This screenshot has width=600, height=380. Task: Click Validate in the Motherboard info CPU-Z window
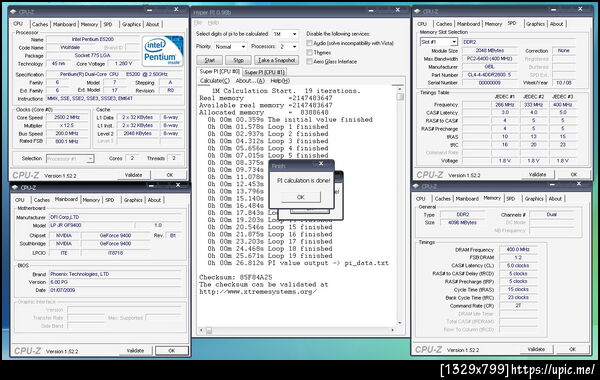[135, 351]
